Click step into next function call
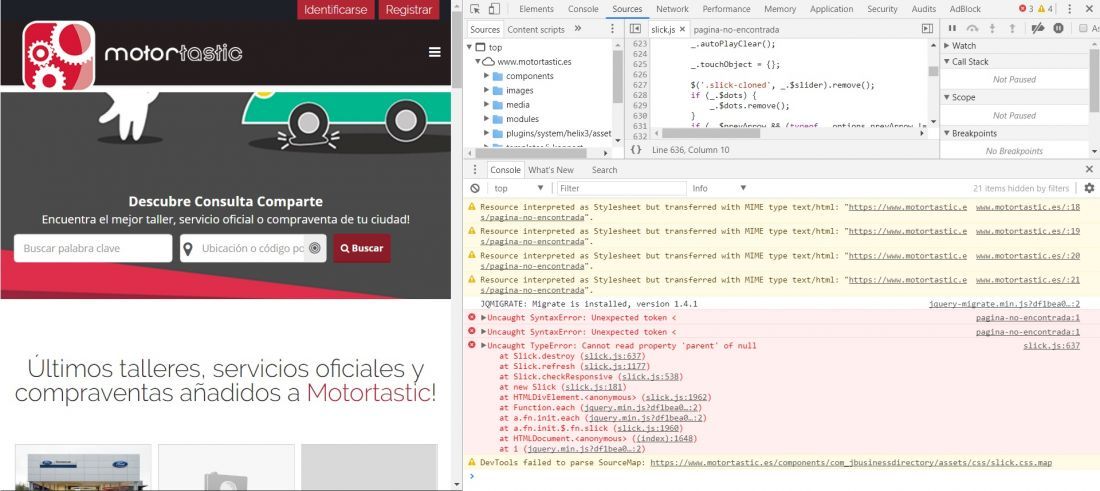The width and height of the screenshot is (1100, 491). pyautogui.click(x=992, y=28)
